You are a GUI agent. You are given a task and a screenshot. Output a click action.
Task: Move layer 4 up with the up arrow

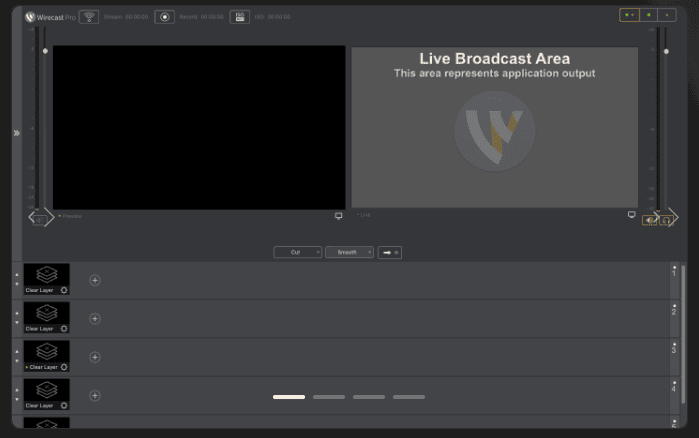coord(17,390)
